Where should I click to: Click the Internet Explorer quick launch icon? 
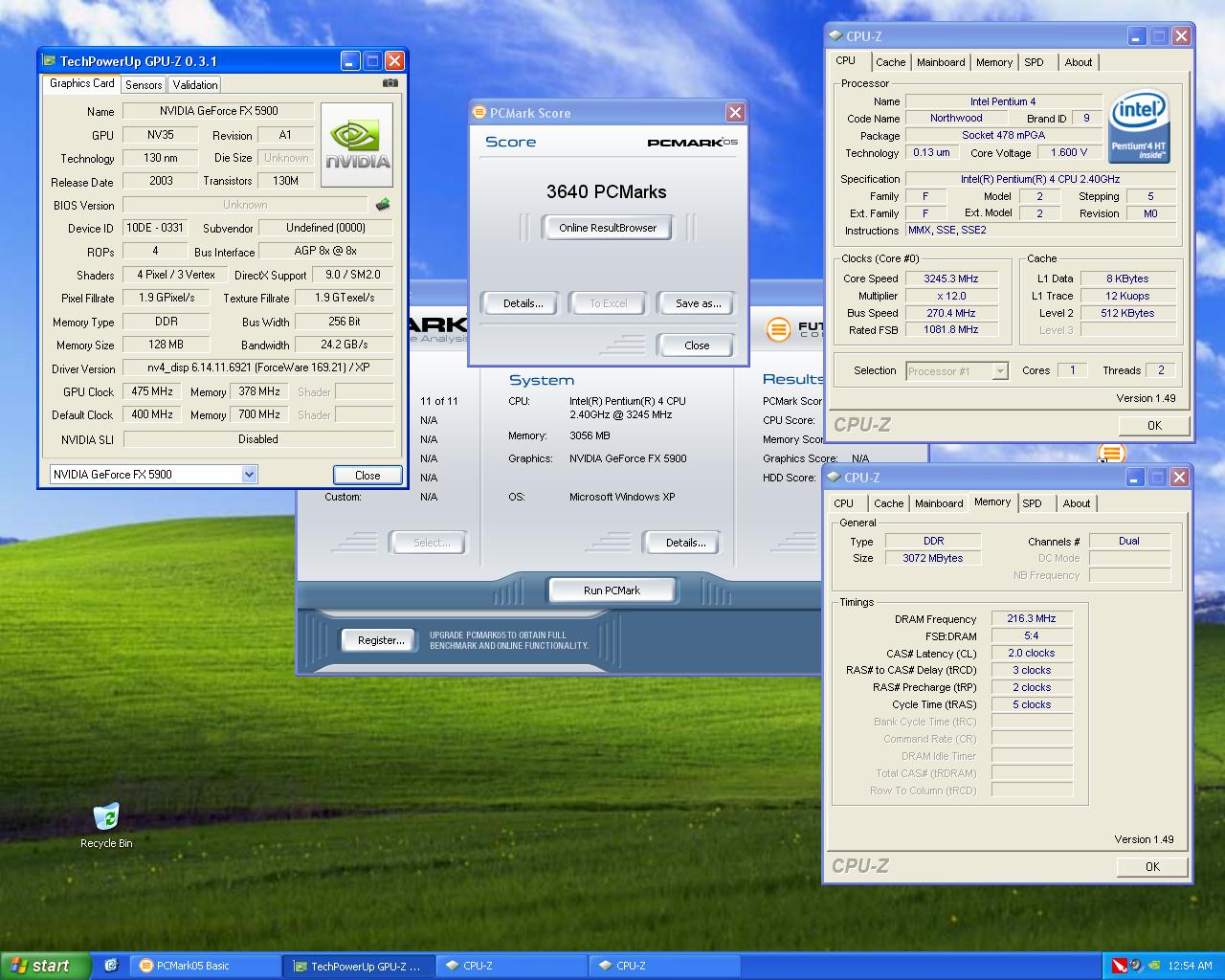(111, 966)
